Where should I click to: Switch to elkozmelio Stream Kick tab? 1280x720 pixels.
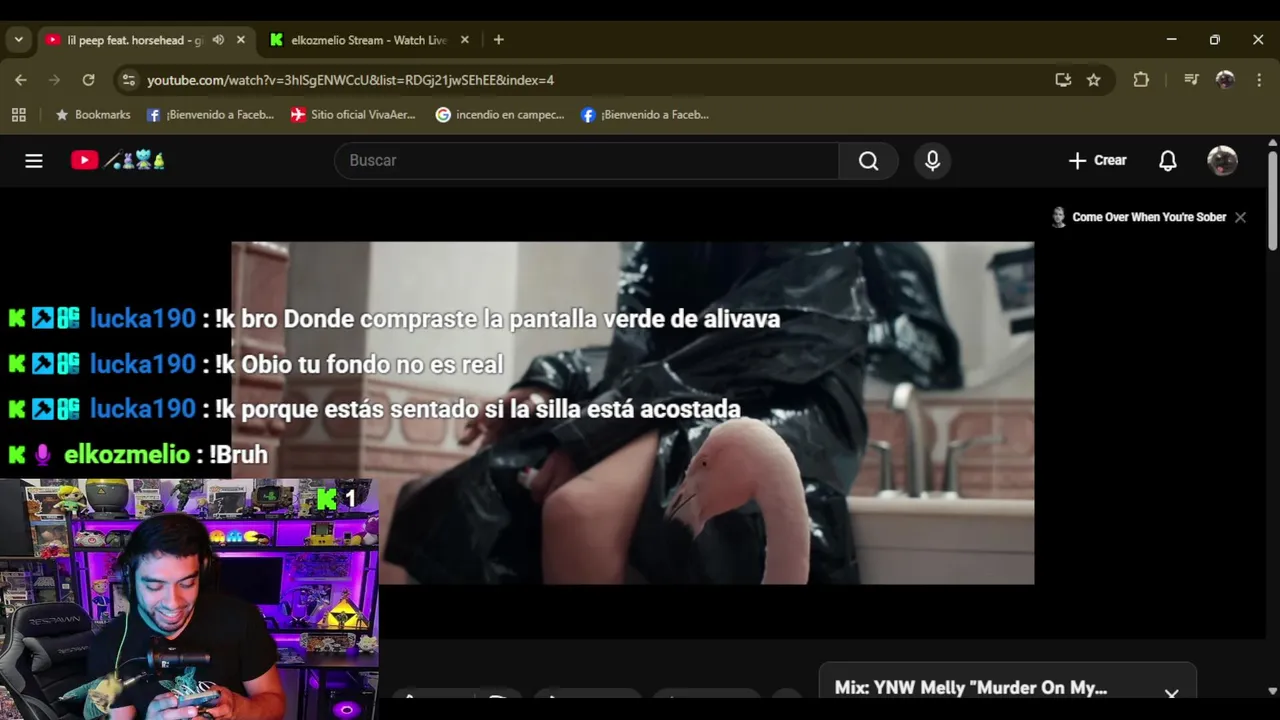368,40
